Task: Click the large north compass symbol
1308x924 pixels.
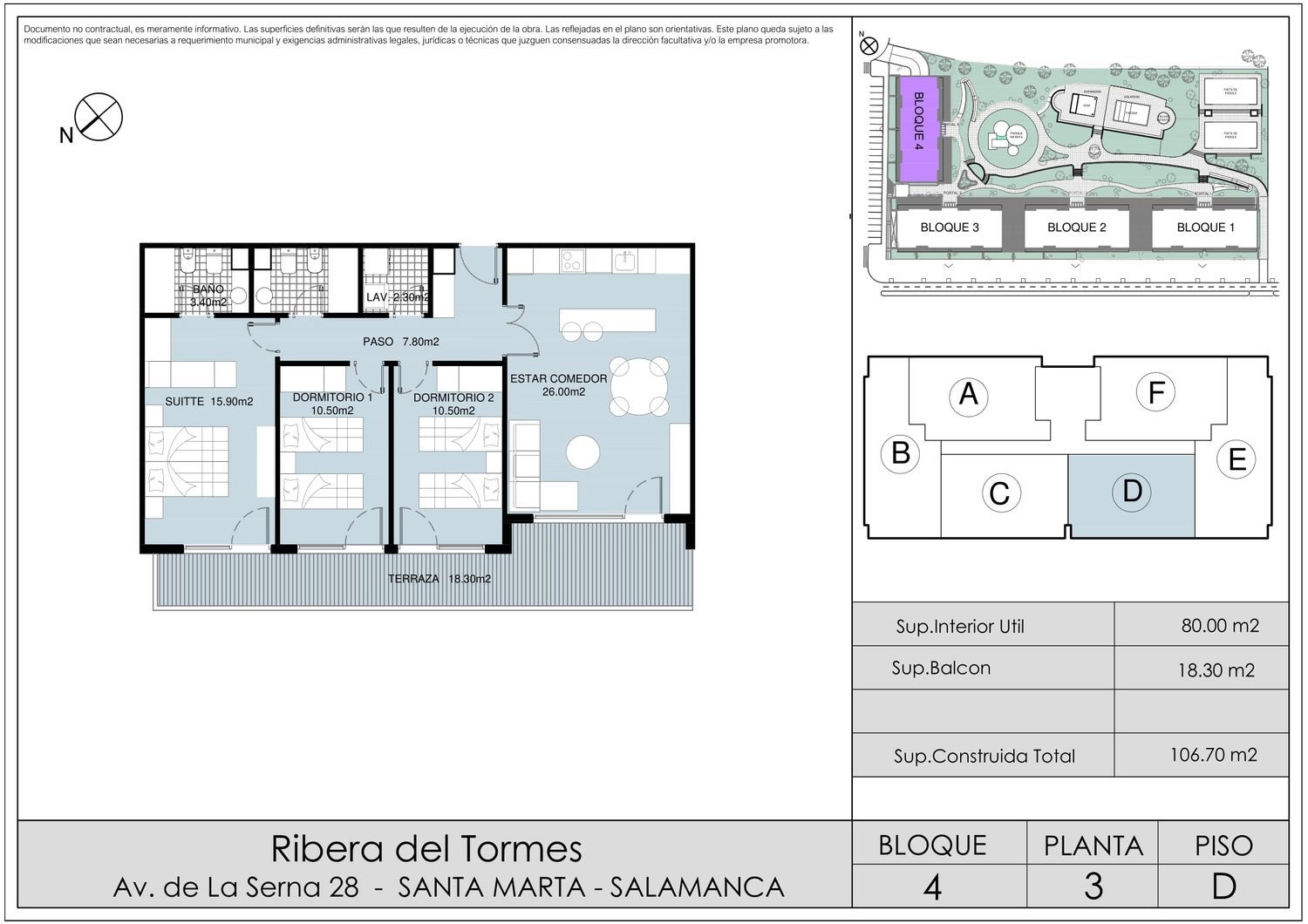Action: coord(98,117)
